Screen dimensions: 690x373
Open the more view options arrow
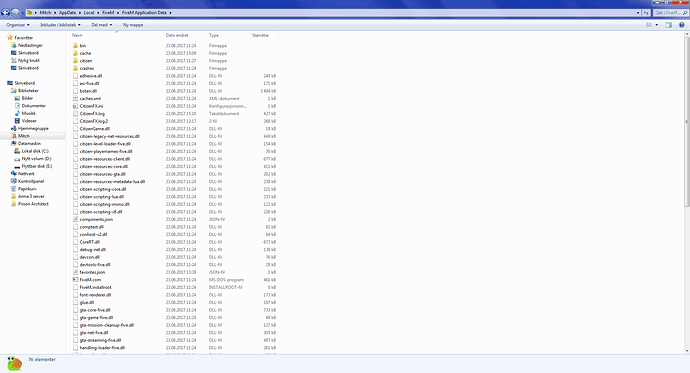[x=657, y=25]
